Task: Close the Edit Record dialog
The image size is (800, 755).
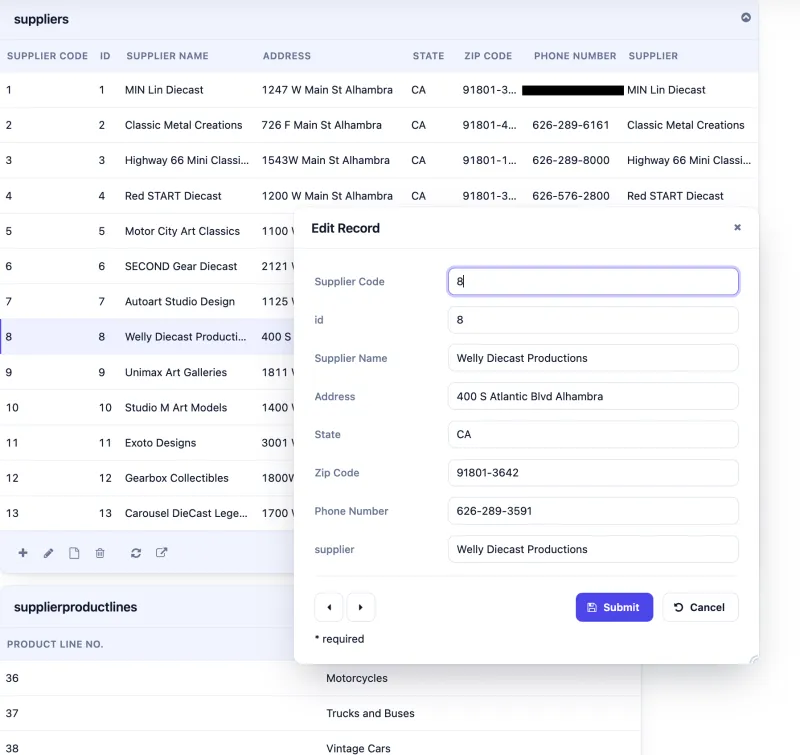Action: coord(737,227)
